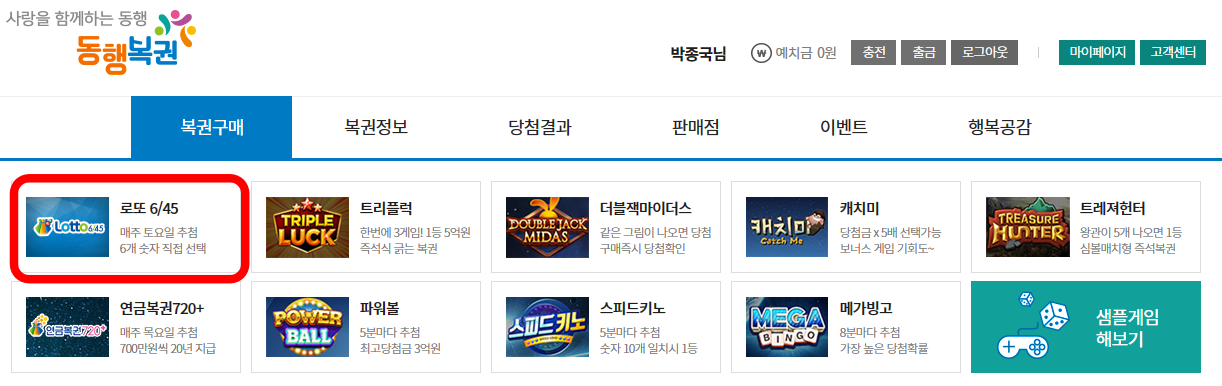Open the 복권정보 menu
Image resolution: width=1222 pixels, height=386 pixels.
click(376, 127)
